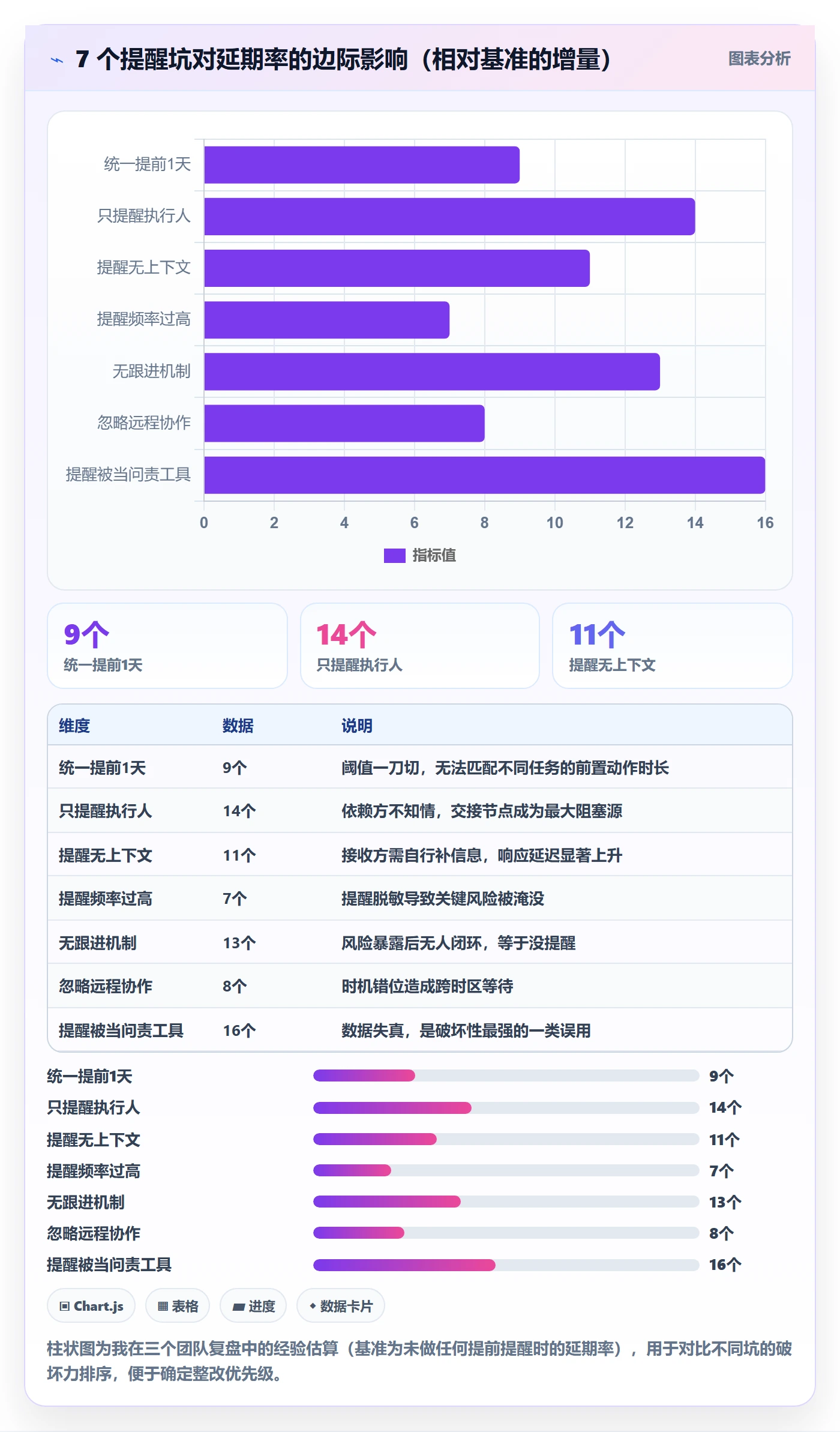Click the 提醒无上下文 bar in chart
Viewport: 840px width, 1432px height.
(x=397, y=268)
